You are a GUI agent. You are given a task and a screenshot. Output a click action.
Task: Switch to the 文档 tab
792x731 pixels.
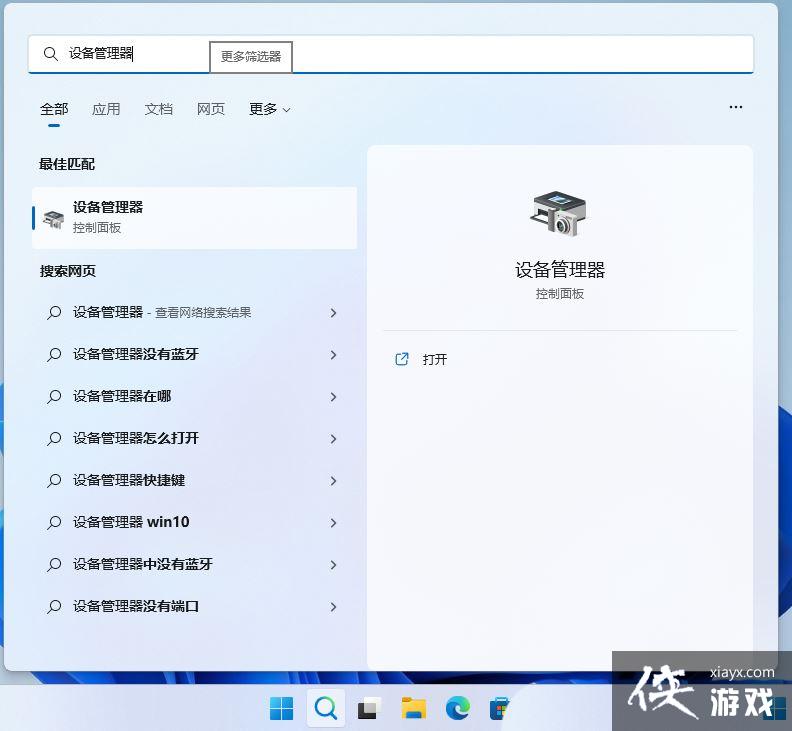tap(159, 109)
